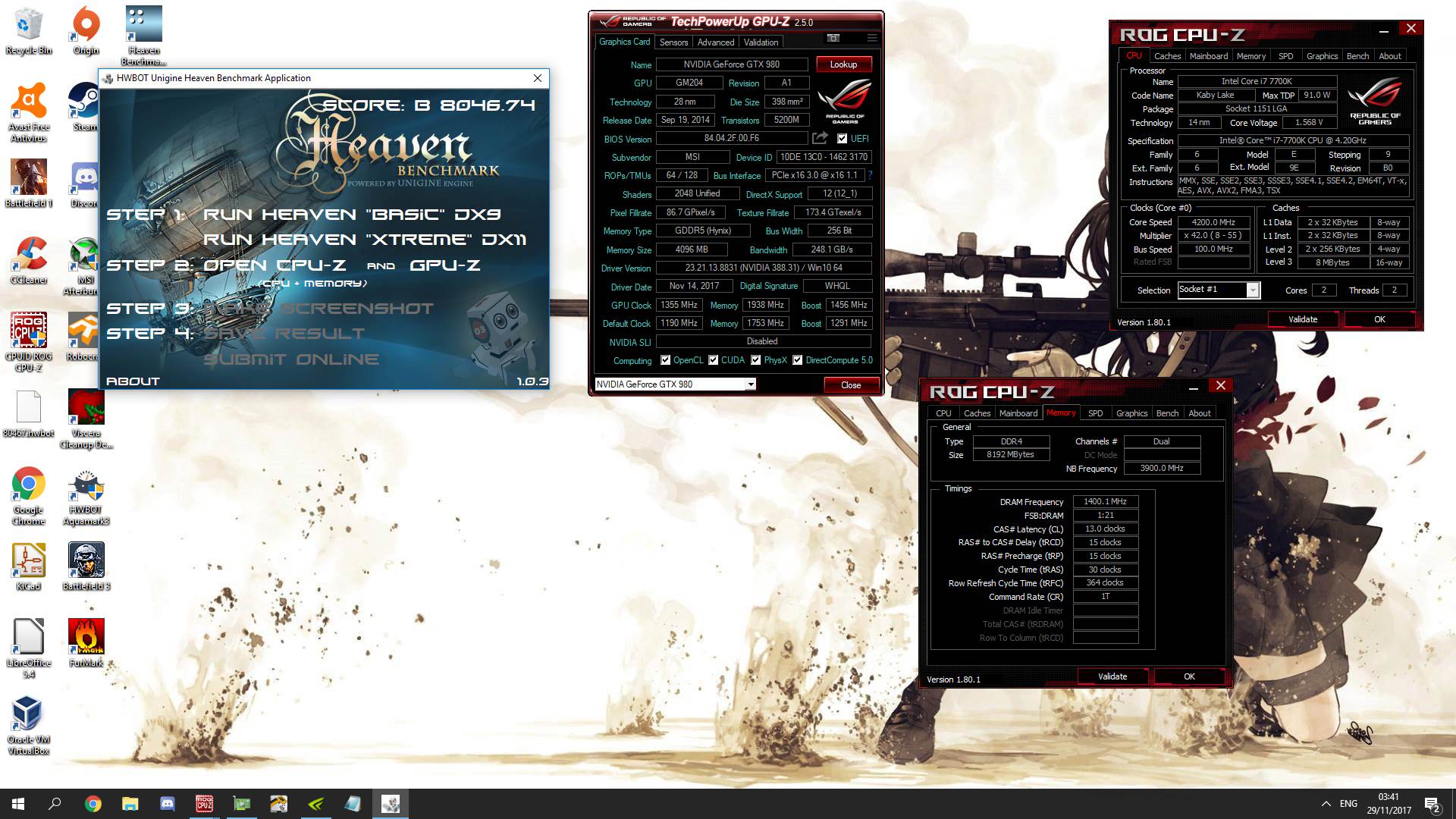Click the taskbar clock and date
Screen dimensions: 1456x819
[x=1389, y=804]
